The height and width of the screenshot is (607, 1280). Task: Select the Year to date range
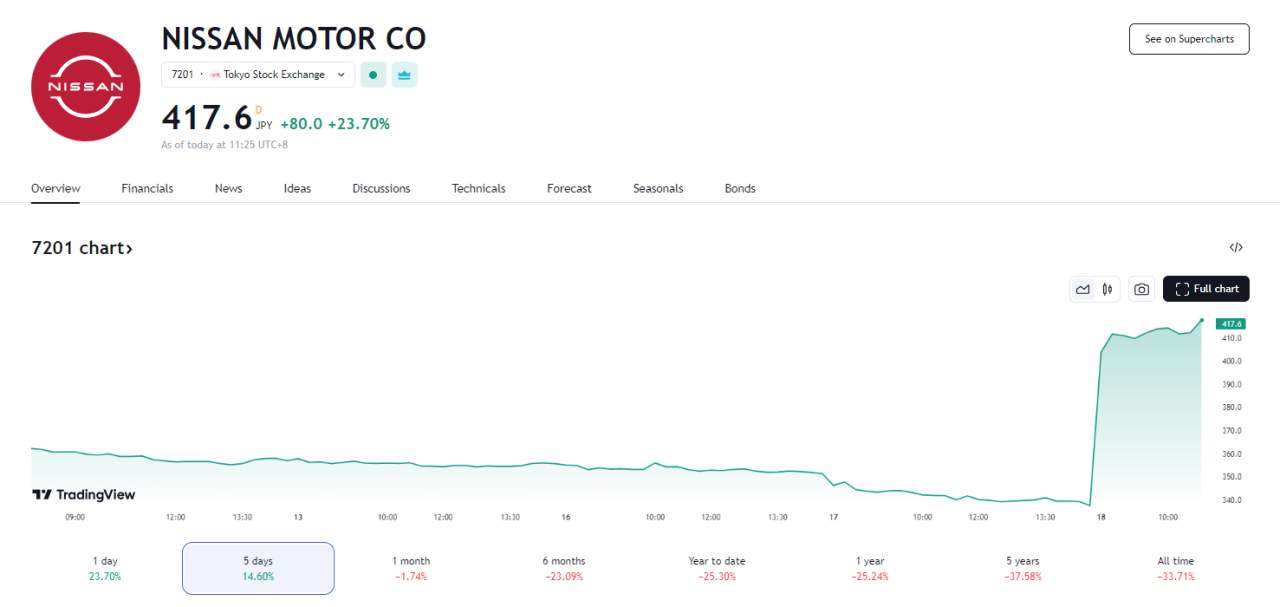(x=717, y=568)
